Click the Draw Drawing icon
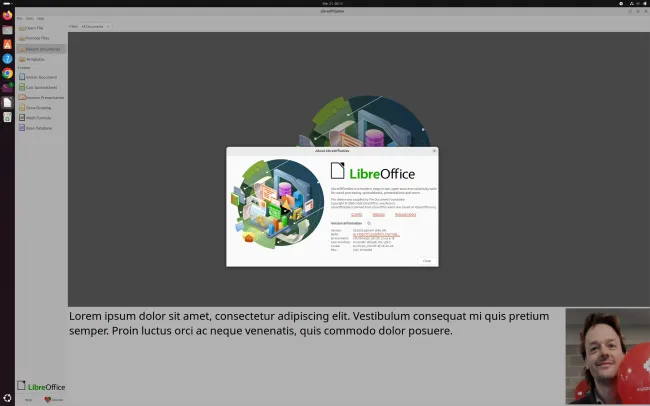The image size is (650, 406). pos(22,107)
